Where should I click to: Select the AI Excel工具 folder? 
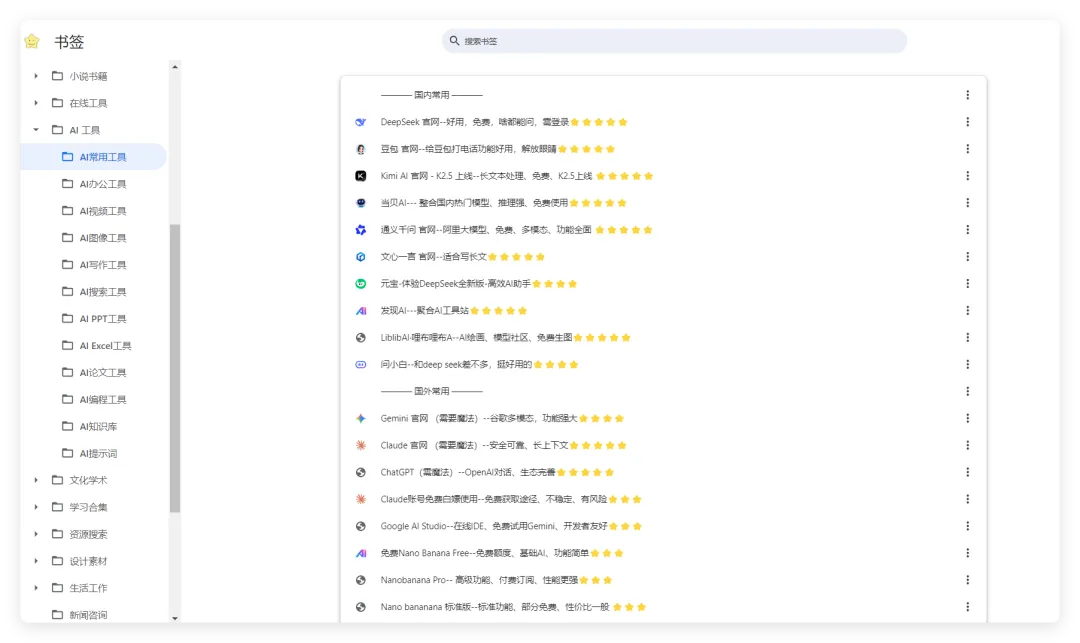(x=94, y=345)
